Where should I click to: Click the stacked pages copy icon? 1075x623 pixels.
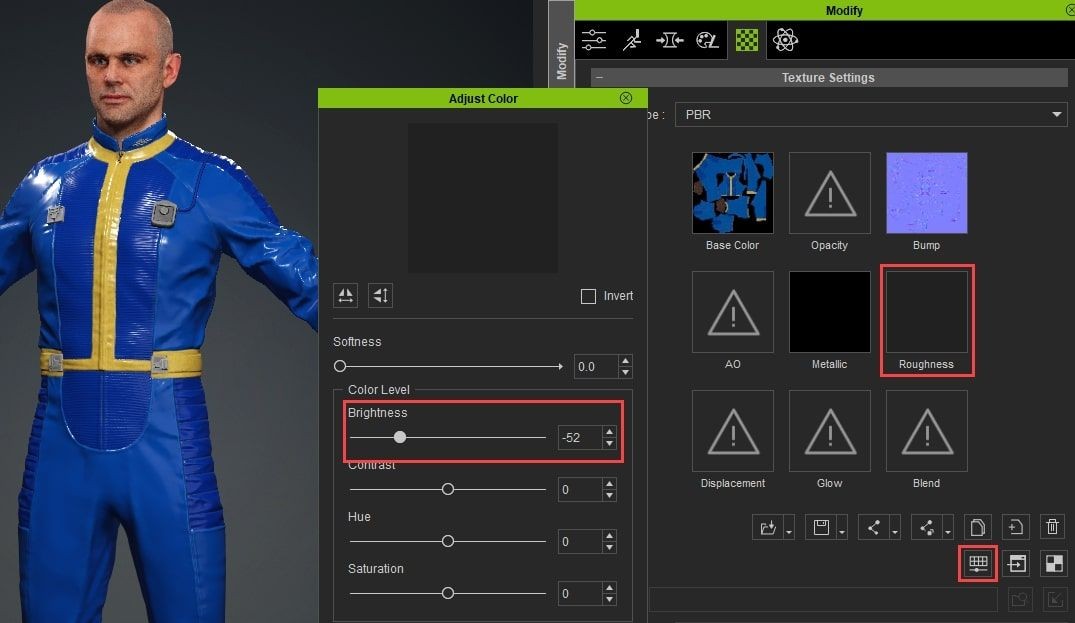978,527
